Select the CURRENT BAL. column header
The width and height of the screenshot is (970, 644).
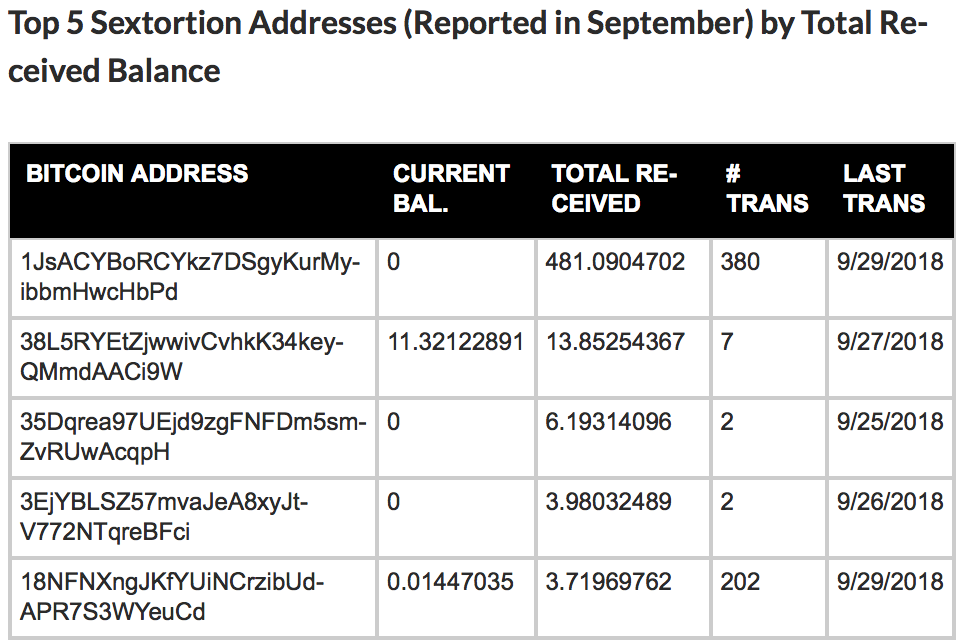click(x=451, y=188)
